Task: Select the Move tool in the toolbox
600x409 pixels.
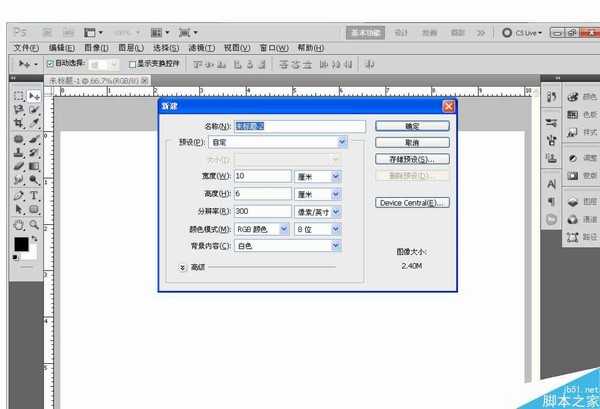Action: pyautogui.click(x=33, y=96)
